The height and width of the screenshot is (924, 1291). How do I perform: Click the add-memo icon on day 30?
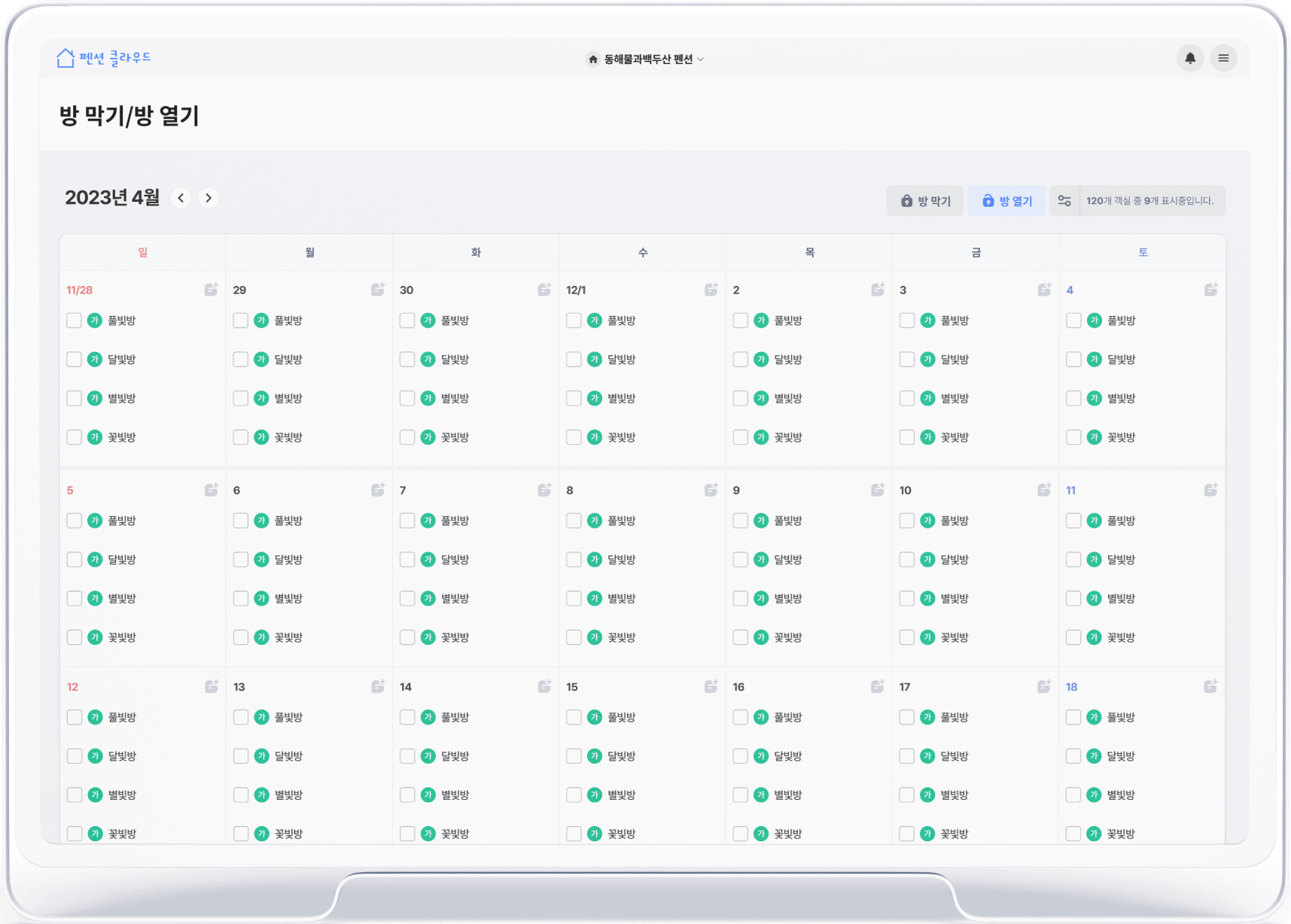tap(544, 290)
